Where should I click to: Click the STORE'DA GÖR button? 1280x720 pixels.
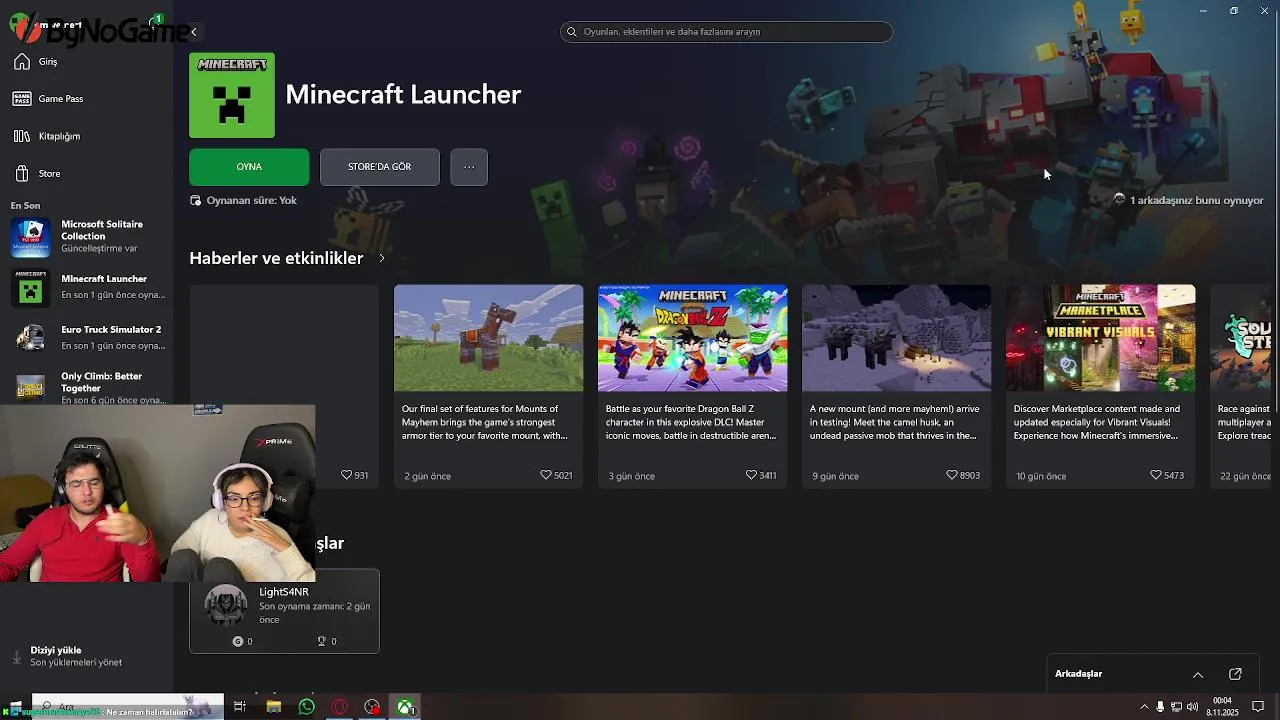380,167
